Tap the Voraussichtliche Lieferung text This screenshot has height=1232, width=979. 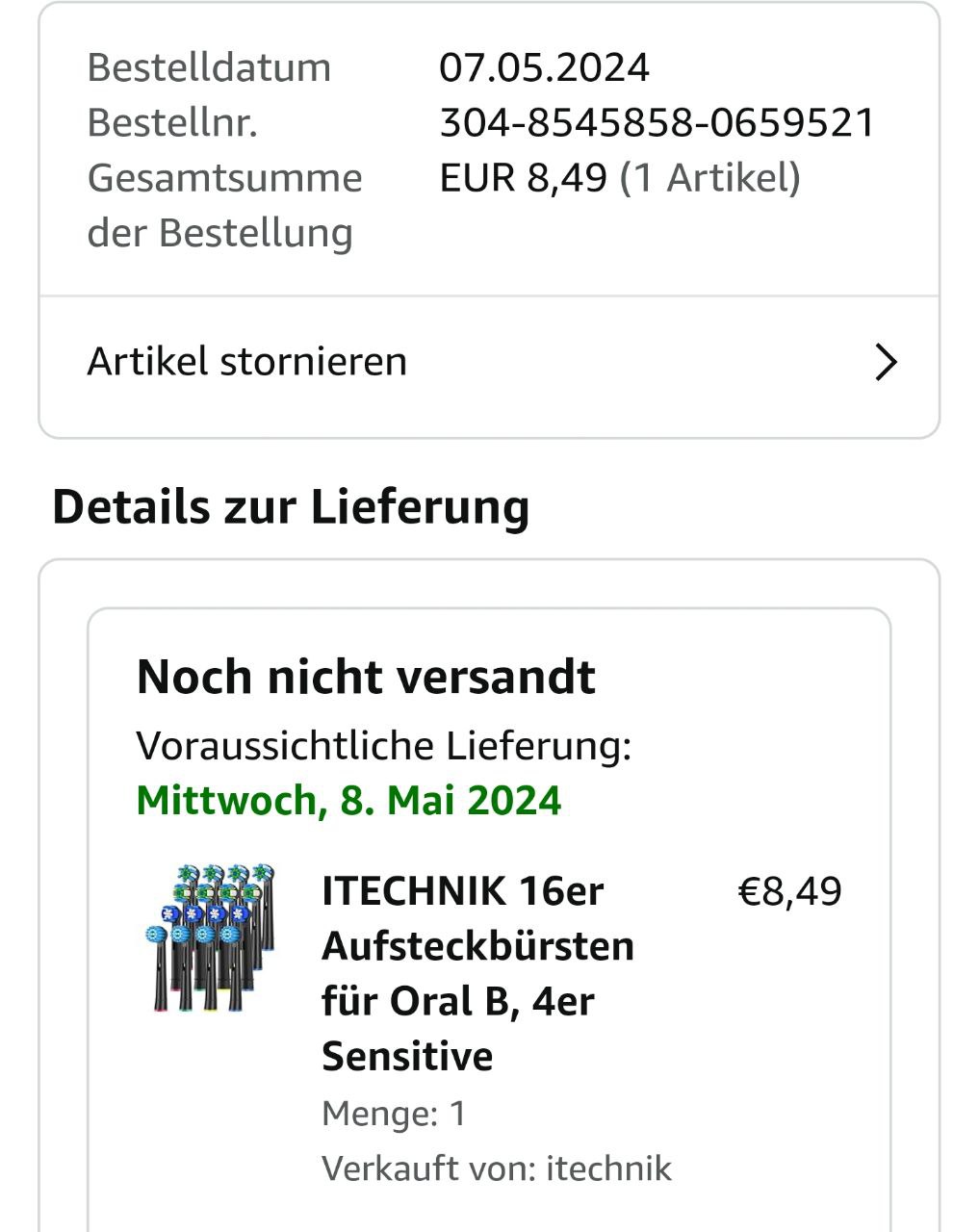click(x=383, y=746)
